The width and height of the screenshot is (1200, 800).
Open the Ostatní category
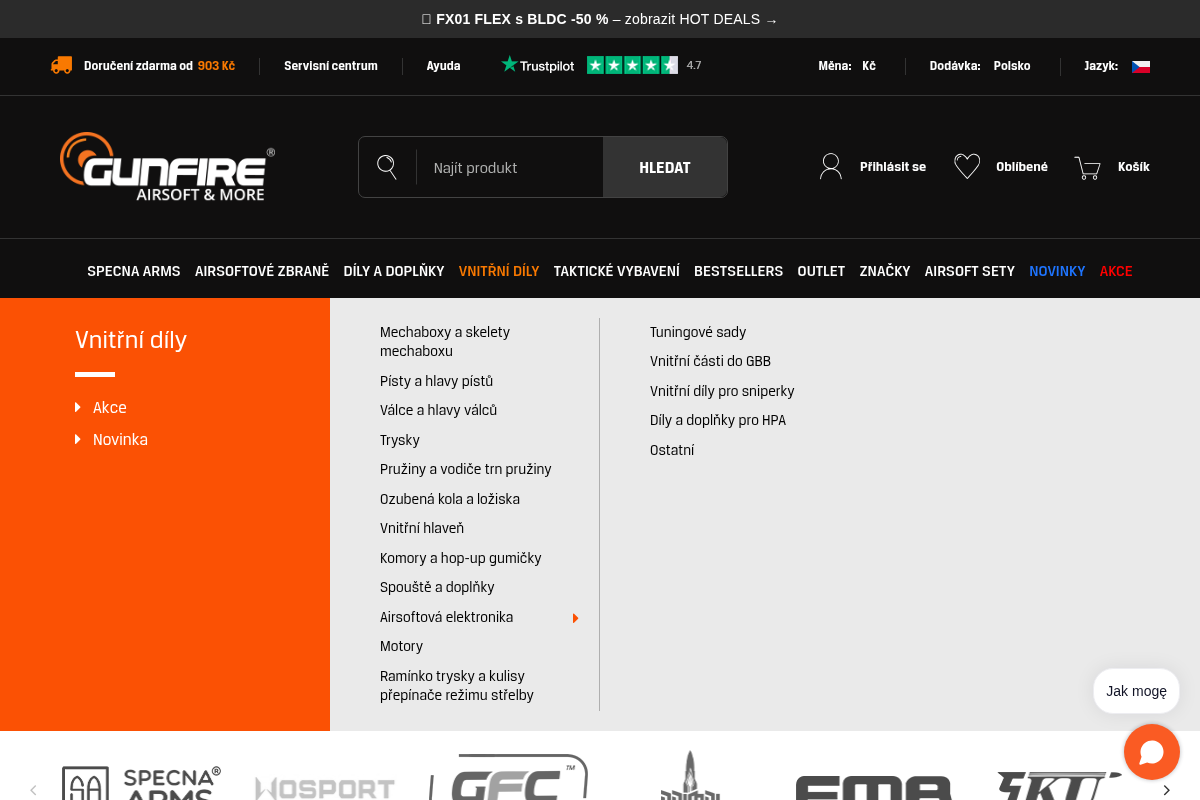click(x=672, y=450)
